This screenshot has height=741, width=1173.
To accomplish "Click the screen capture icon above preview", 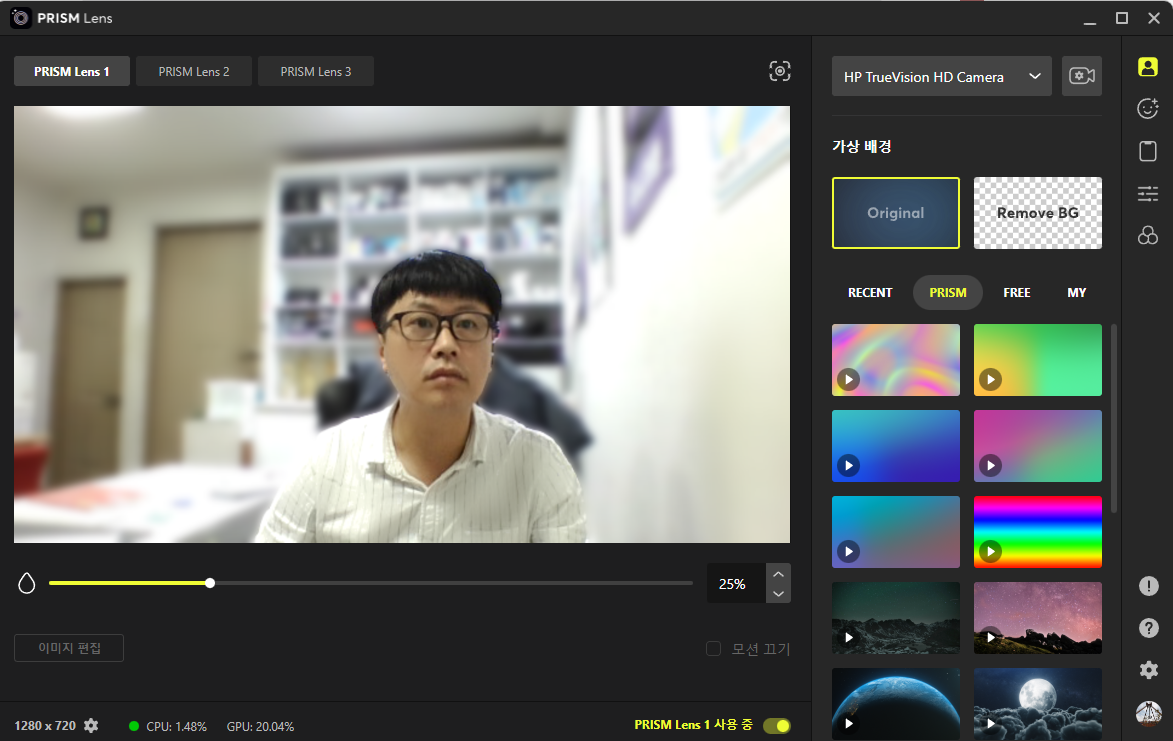I will tap(780, 71).
